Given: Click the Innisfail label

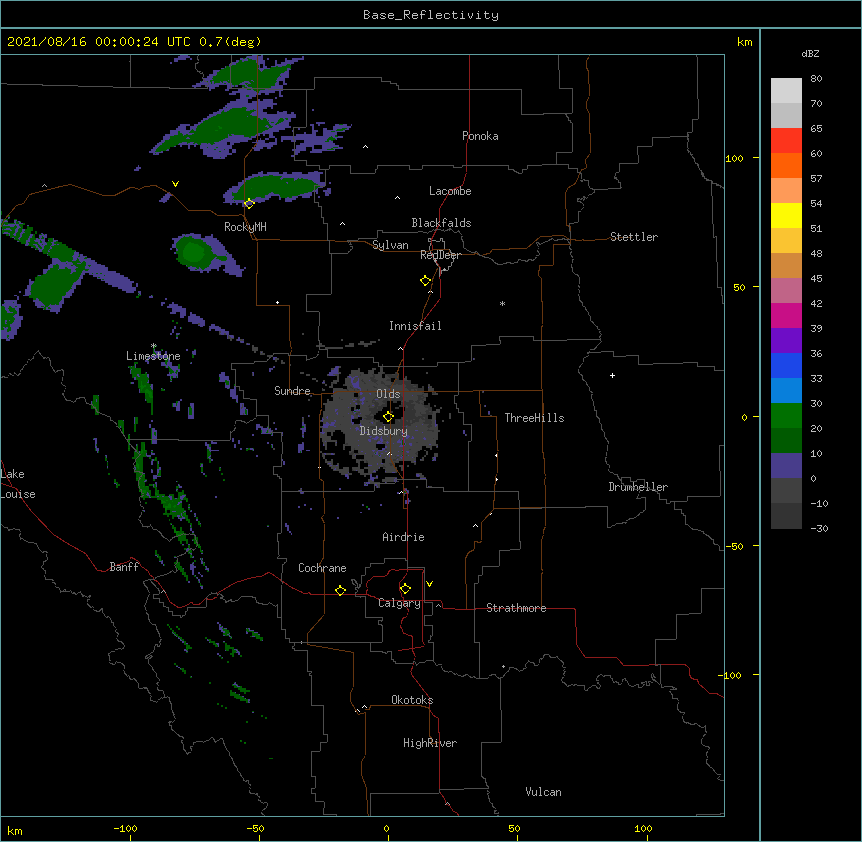Looking at the screenshot, I should [x=415, y=326].
